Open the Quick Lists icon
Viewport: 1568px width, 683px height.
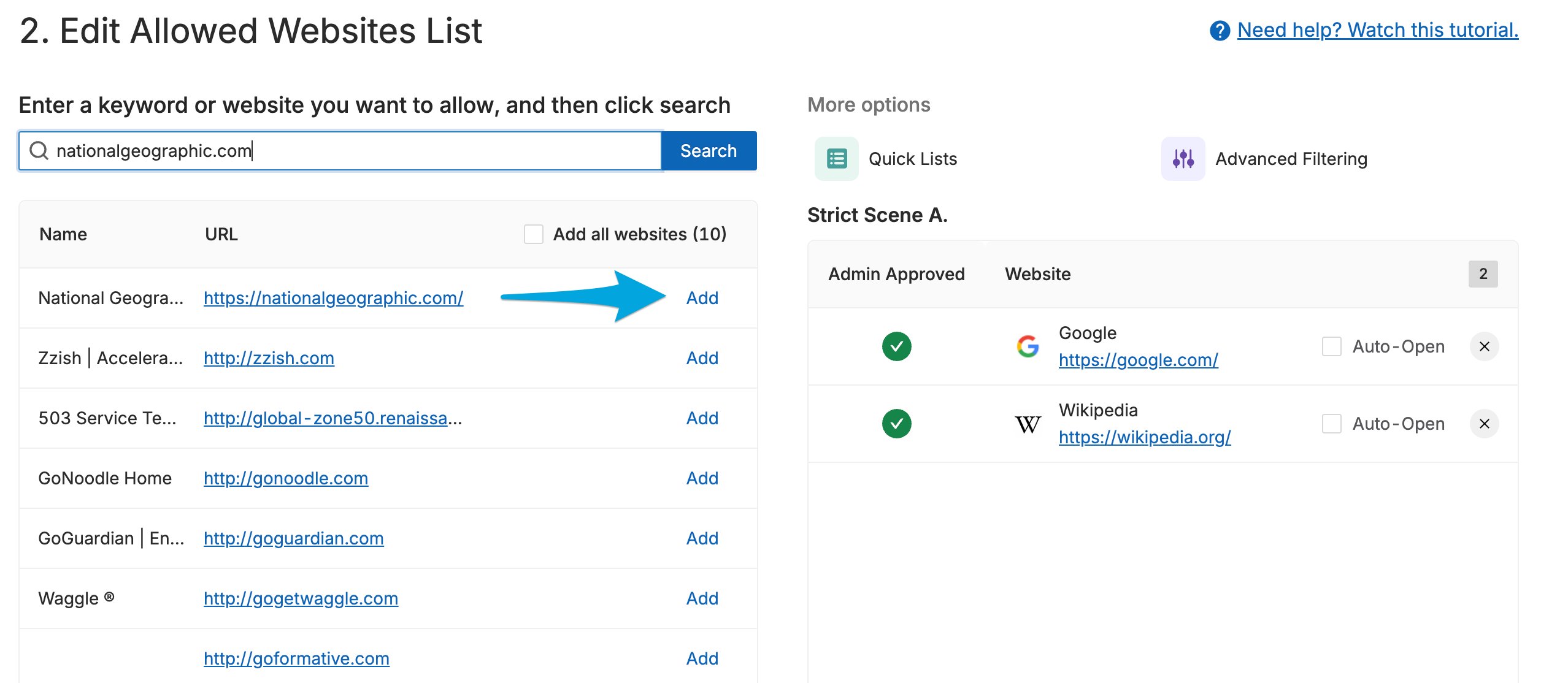click(x=836, y=159)
